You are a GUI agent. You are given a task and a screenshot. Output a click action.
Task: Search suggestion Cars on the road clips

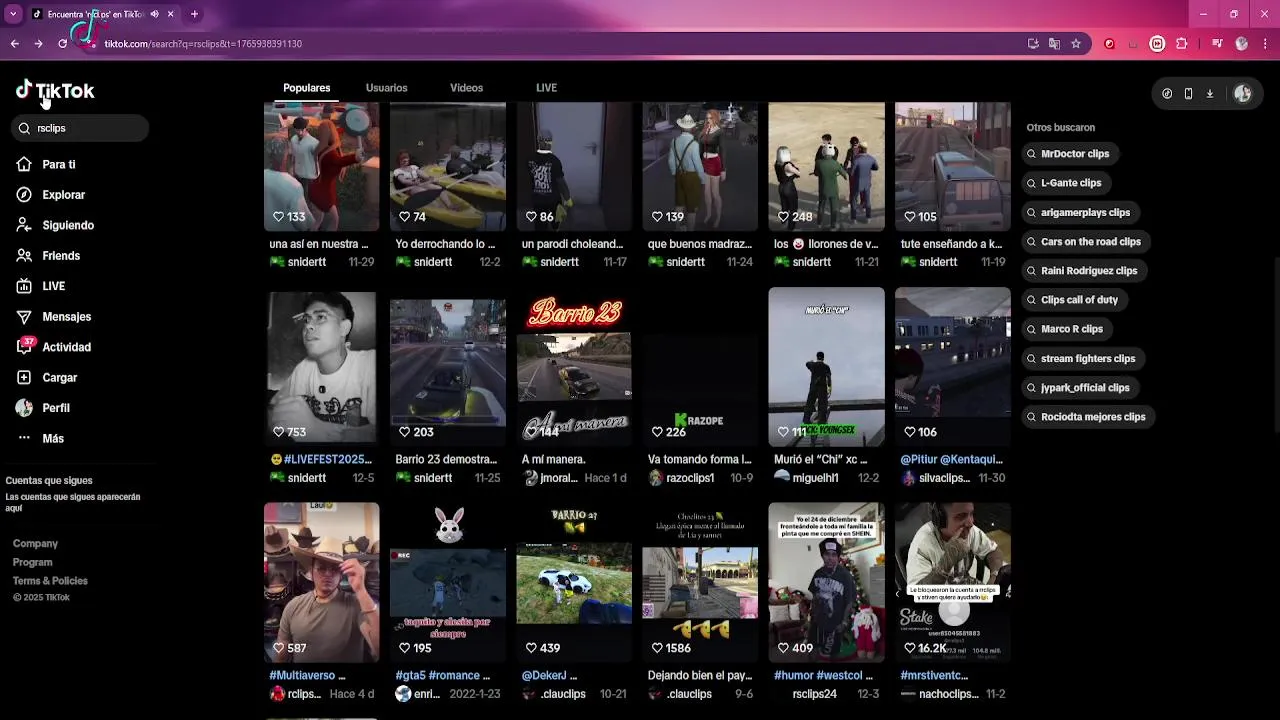[1084, 241]
